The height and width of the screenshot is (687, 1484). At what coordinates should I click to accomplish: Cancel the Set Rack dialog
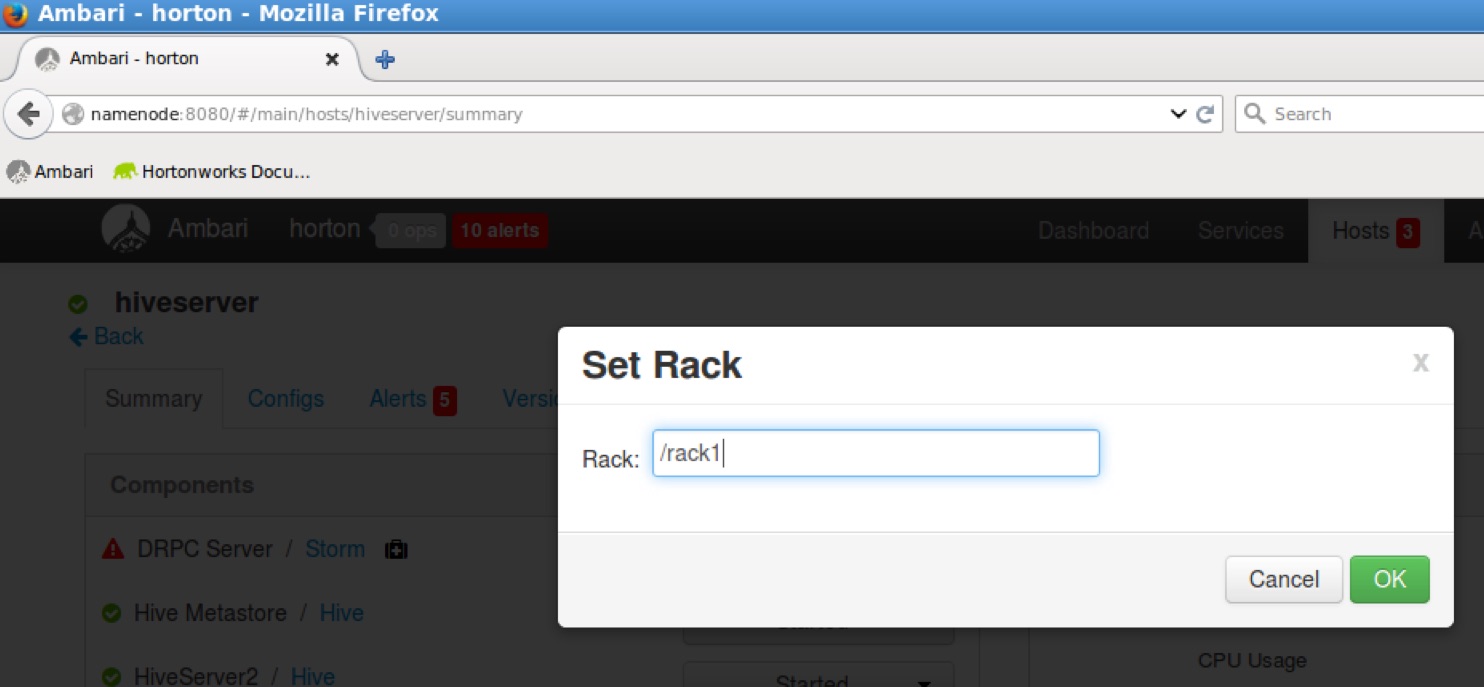coord(1283,579)
